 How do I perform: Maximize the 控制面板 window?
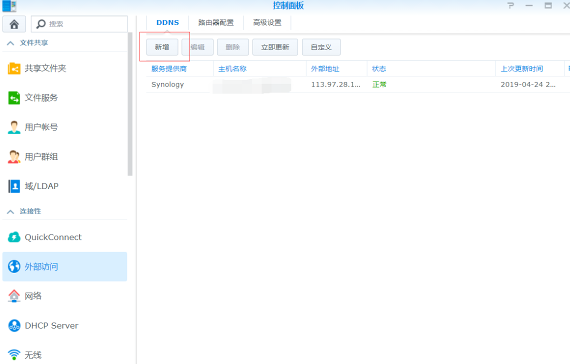[x=548, y=5]
